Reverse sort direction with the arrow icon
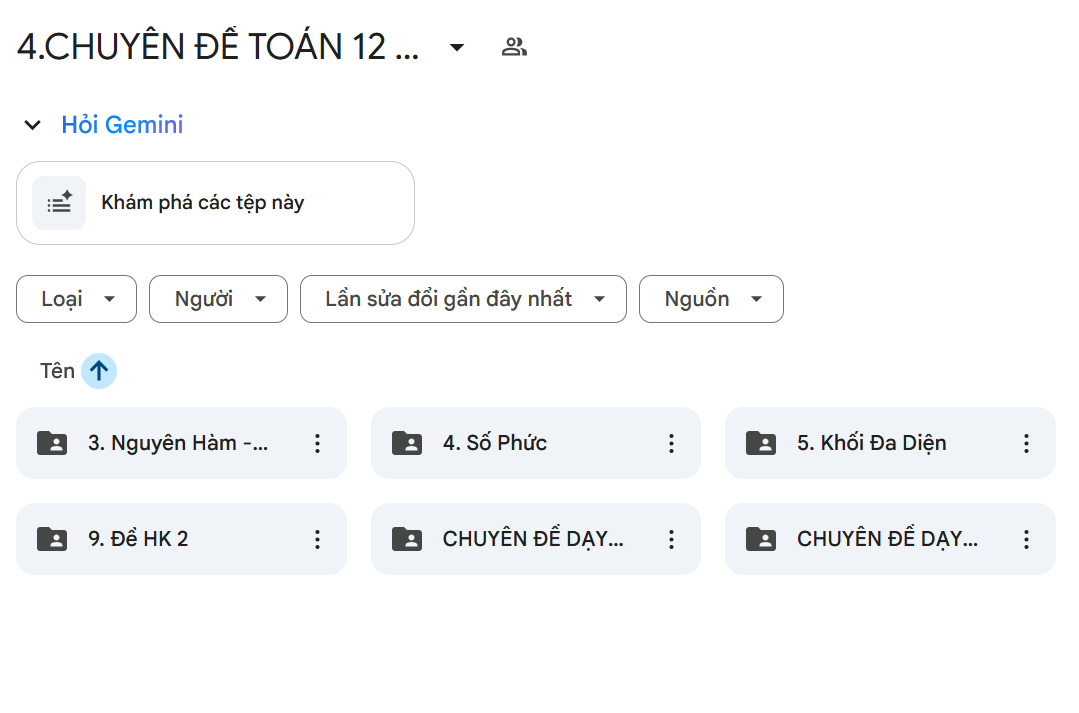Viewport: 1079px width, 713px height. [x=99, y=371]
